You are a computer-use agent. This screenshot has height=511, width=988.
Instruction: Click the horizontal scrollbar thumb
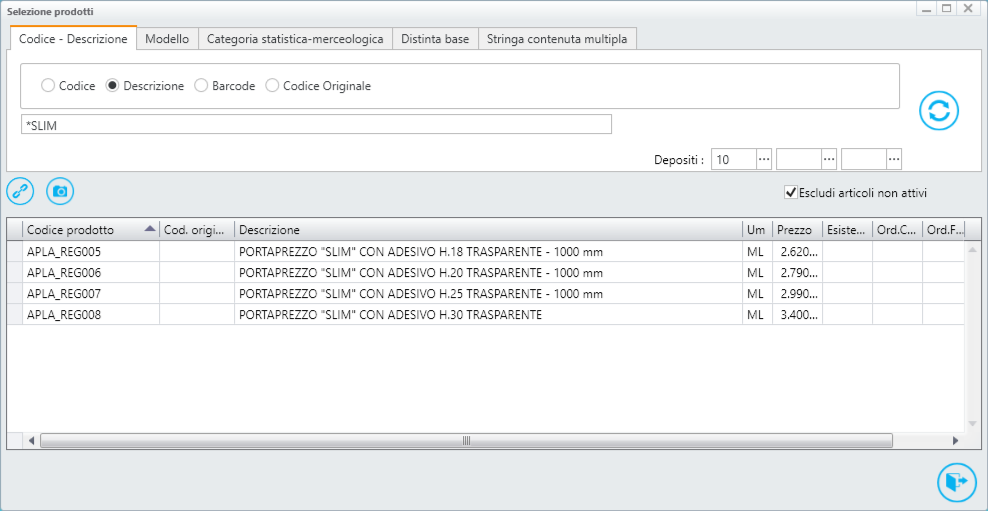coord(466,440)
